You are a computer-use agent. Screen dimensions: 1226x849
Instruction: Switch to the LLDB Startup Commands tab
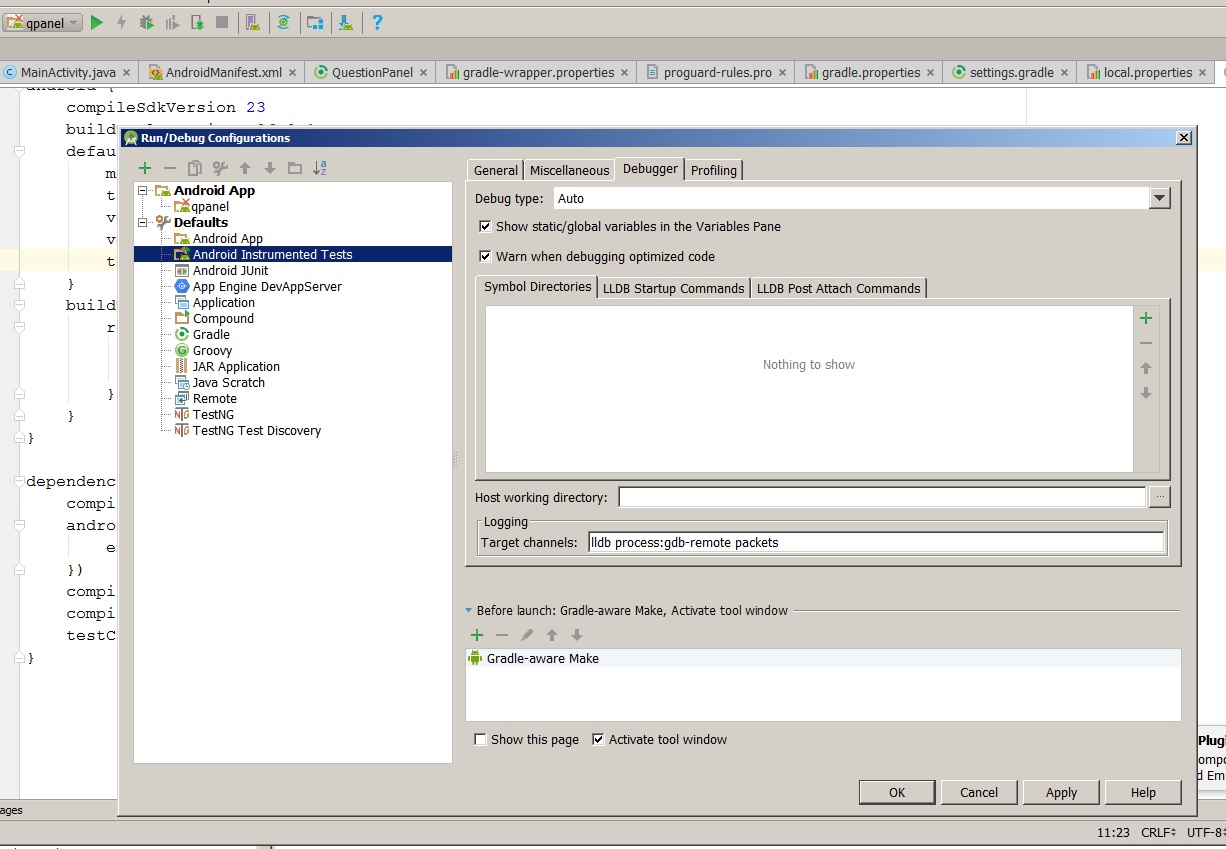click(673, 287)
